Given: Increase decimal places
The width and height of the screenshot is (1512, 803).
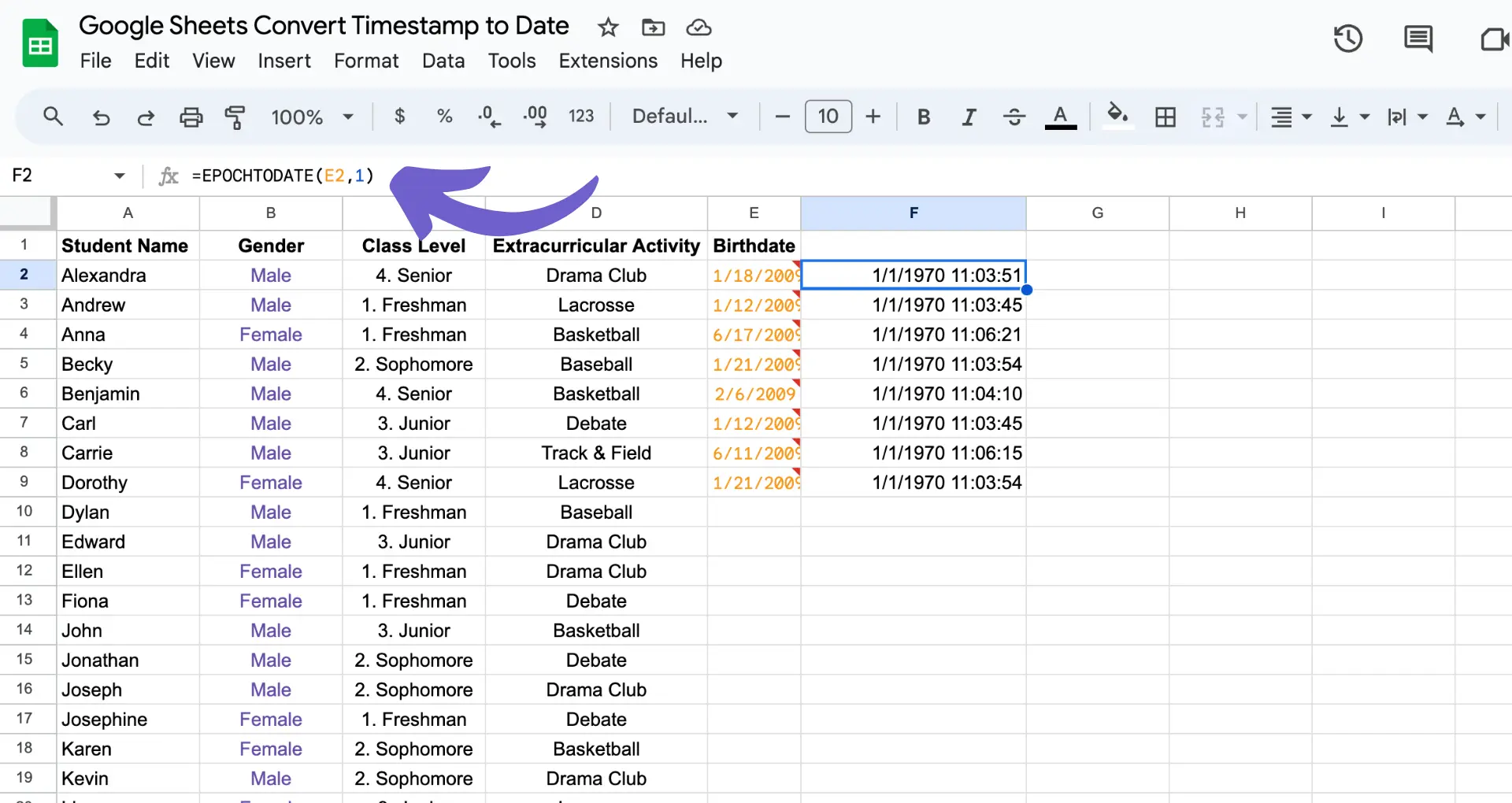Looking at the screenshot, I should pos(535,117).
